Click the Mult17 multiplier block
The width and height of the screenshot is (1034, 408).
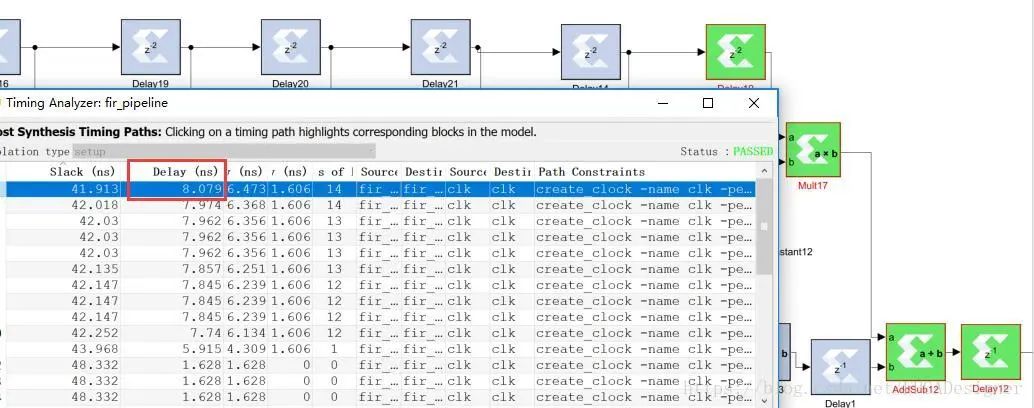pyautogui.click(x=813, y=150)
